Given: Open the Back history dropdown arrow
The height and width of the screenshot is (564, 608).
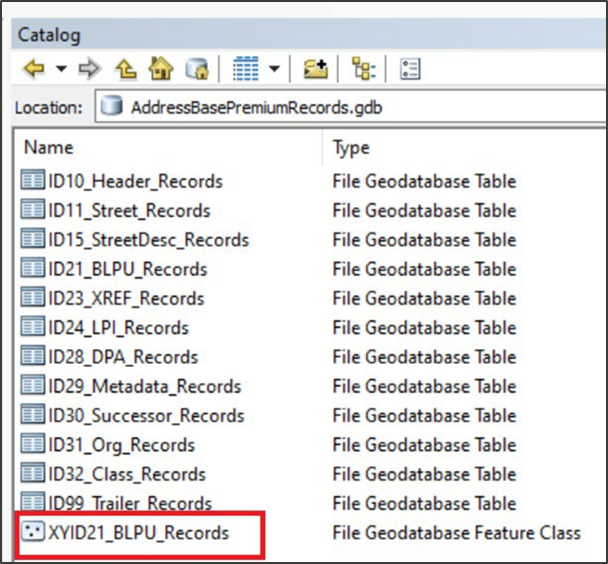Looking at the screenshot, I should pyautogui.click(x=60, y=69).
